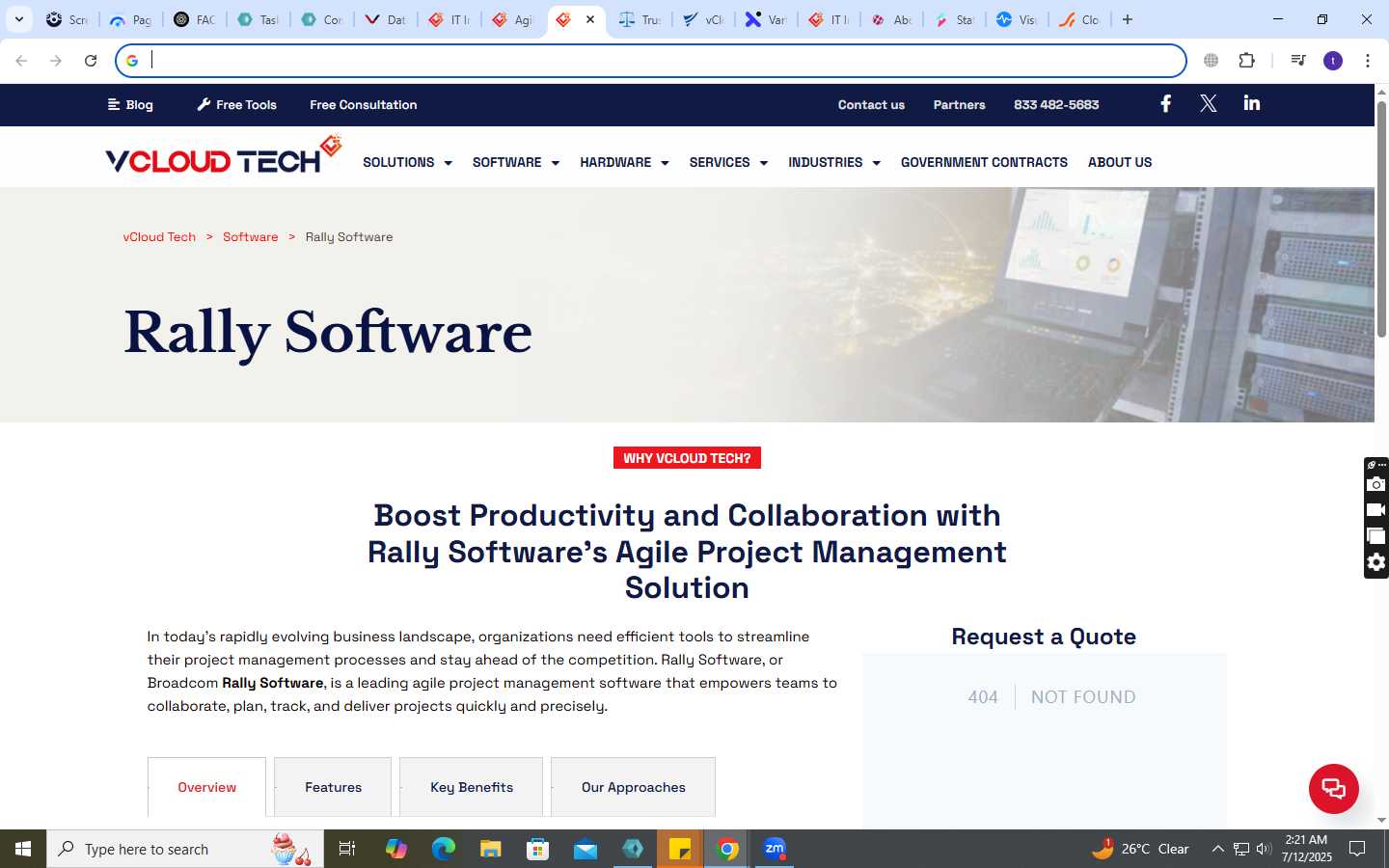Open the About Us menu item
The width and height of the screenshot is (1389, 868).
[x=1120, y=162]
